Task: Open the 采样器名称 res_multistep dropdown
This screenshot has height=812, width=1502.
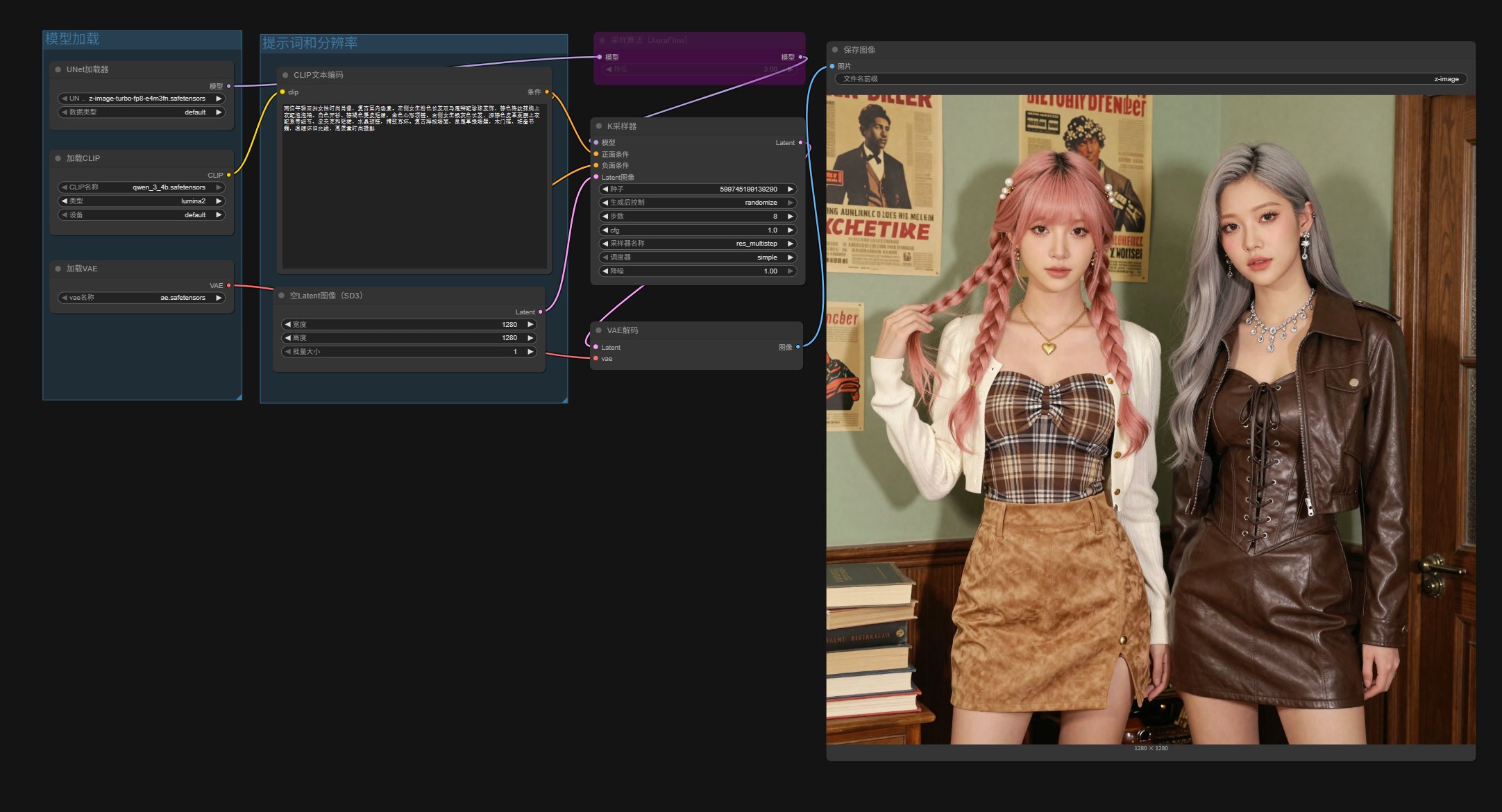Action: pos(697,244)
